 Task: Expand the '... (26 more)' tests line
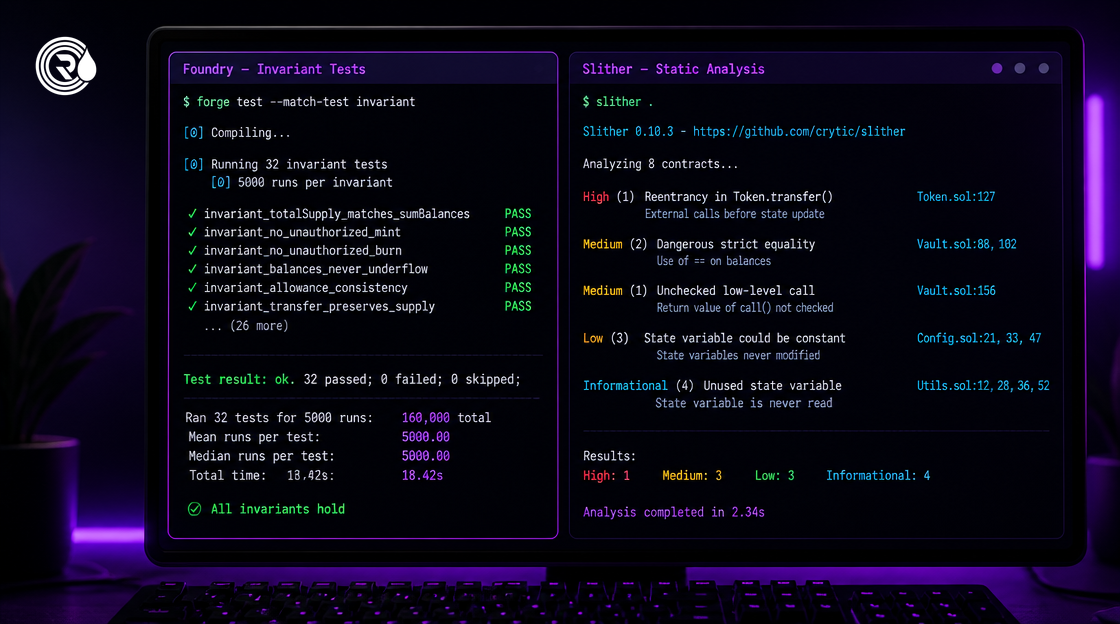click(x=246, y=326)
